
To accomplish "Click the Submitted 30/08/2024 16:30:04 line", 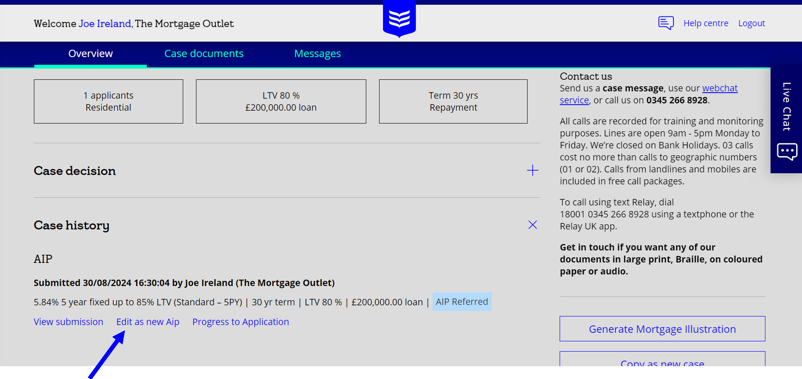I will click(x=184, y=283).
